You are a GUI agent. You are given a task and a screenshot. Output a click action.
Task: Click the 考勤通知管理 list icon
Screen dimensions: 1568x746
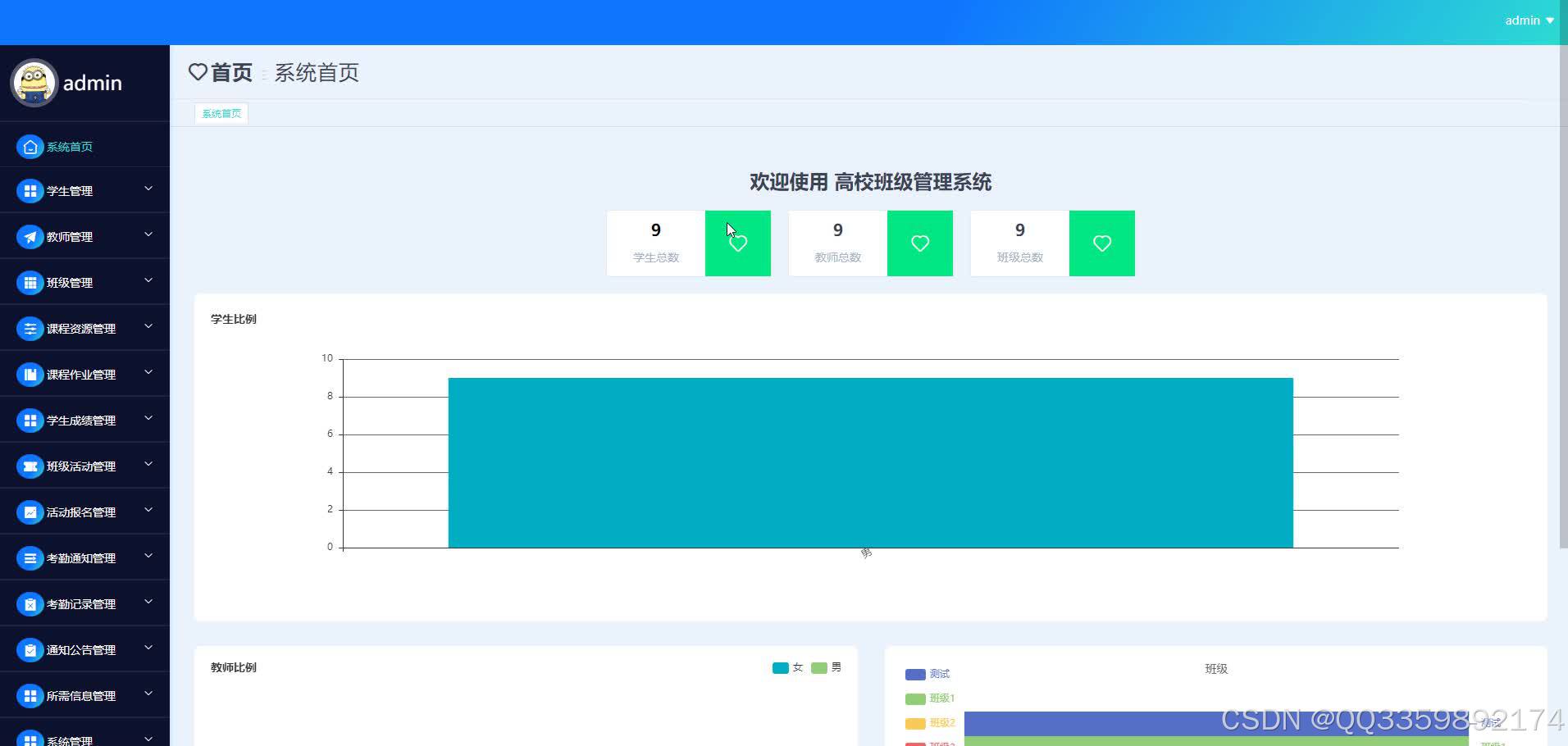click(30, 558)
